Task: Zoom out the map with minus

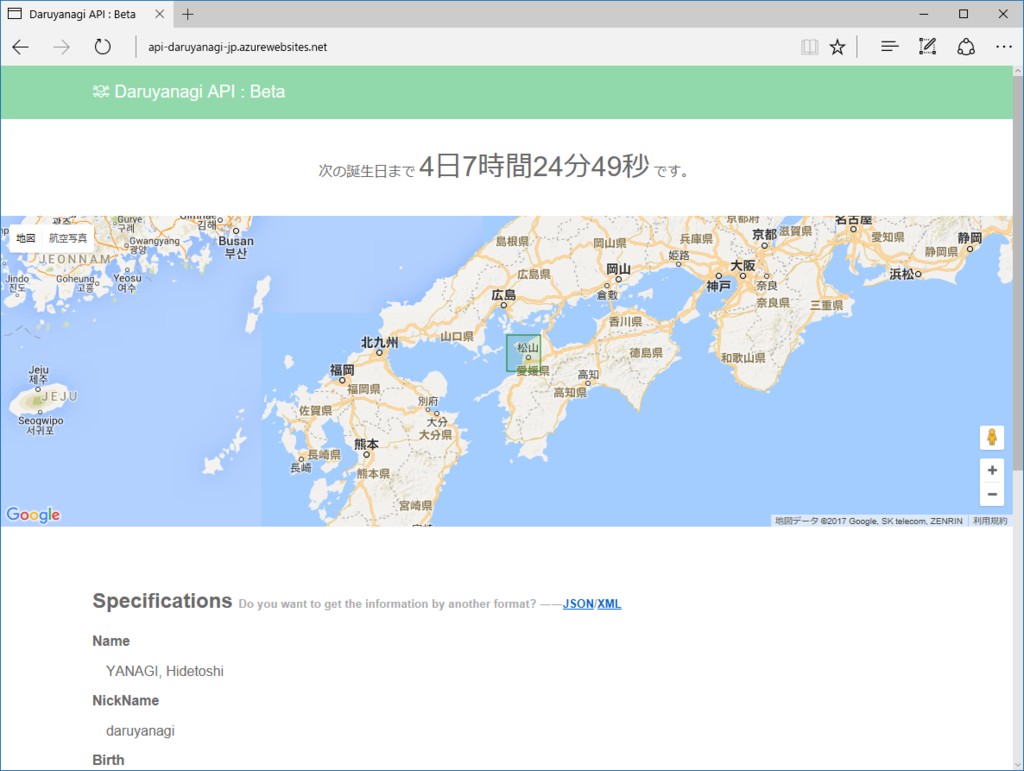Action: (x=992, y=494)
